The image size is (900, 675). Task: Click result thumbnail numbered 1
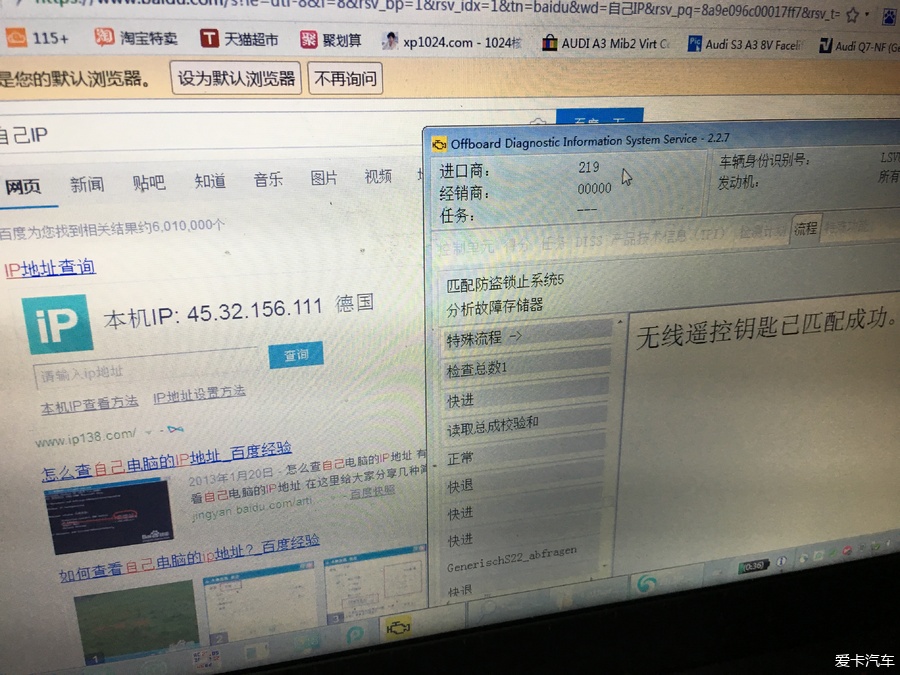pyautogui.click(x=135, y=622)
